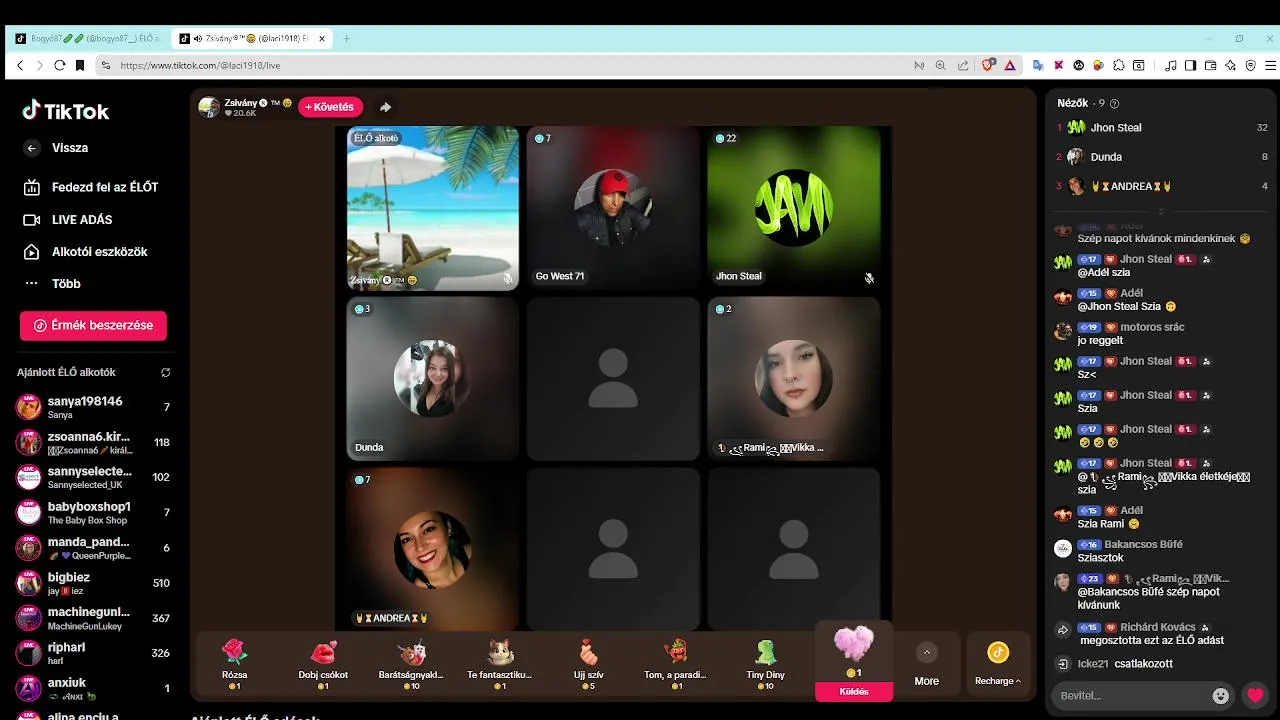Screen dimensions: 1280x720
Task: Open top viewer Jhon Steal
Action: click(x=1162, y=128)
